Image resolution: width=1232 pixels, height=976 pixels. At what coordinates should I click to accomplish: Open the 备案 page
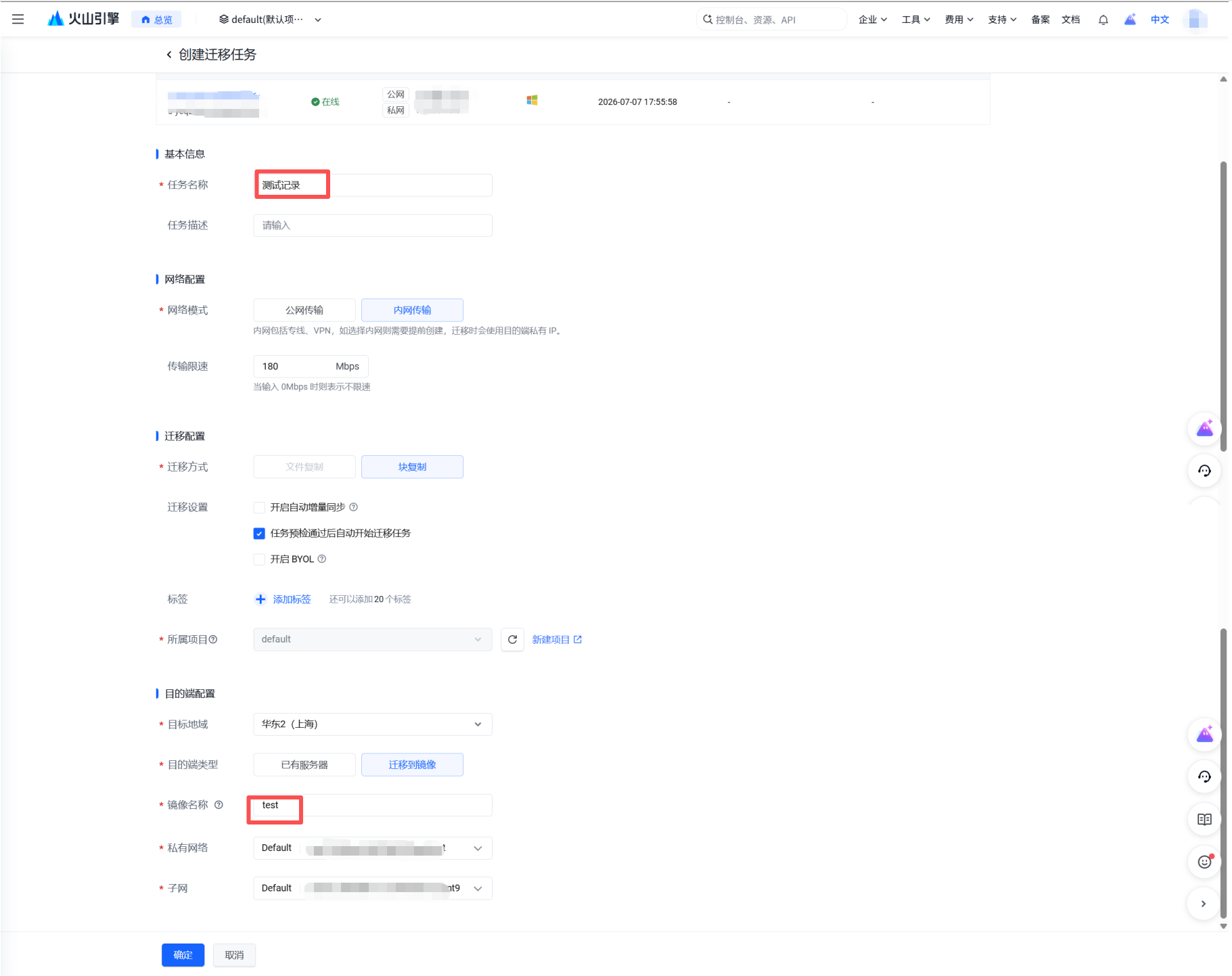click(1041, 20)
